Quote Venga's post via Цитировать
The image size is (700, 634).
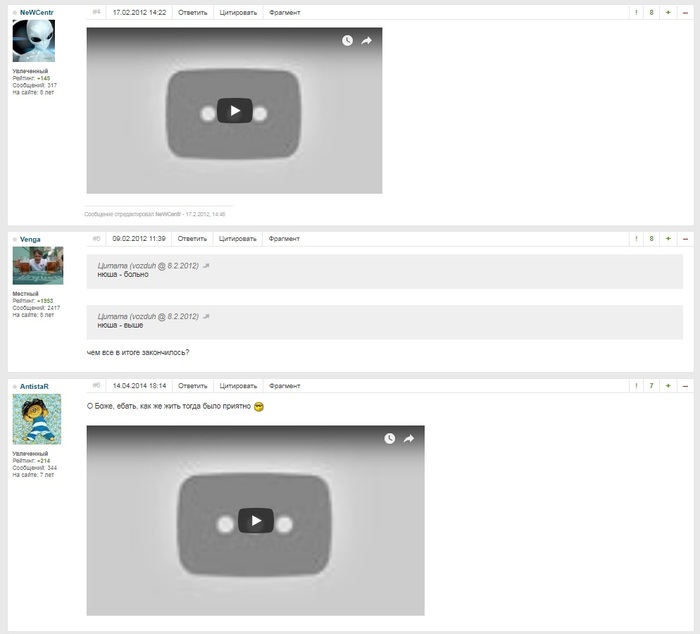pyautogui.click(x=238, y=239)
